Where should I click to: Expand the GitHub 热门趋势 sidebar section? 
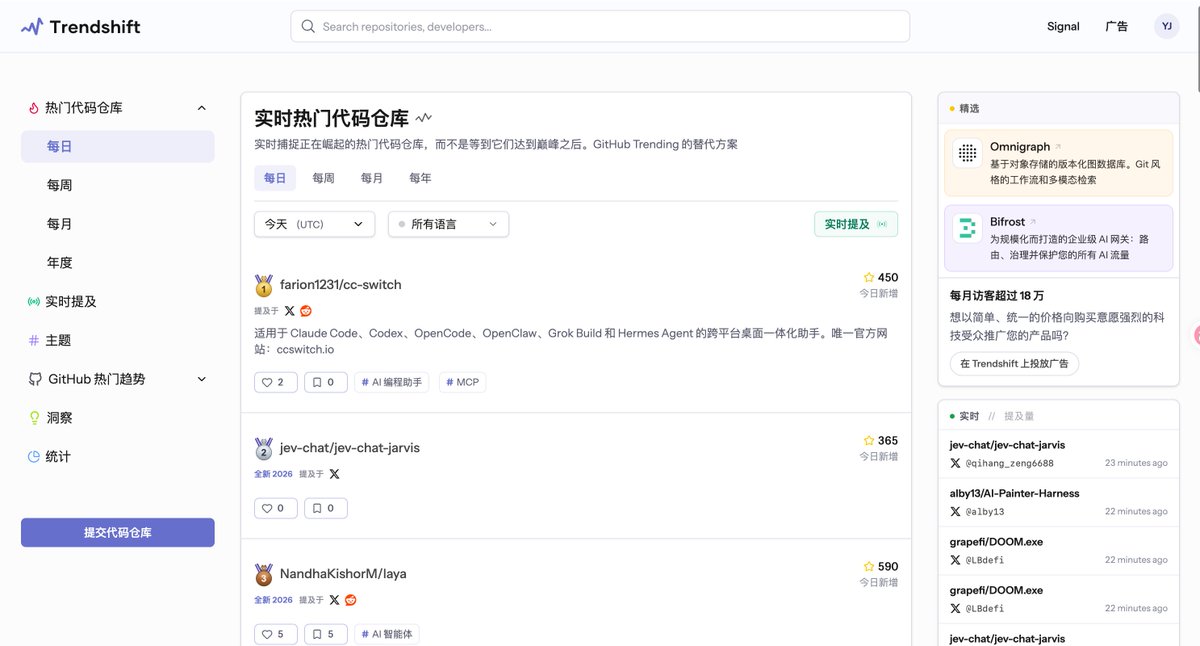coord(201,379)
